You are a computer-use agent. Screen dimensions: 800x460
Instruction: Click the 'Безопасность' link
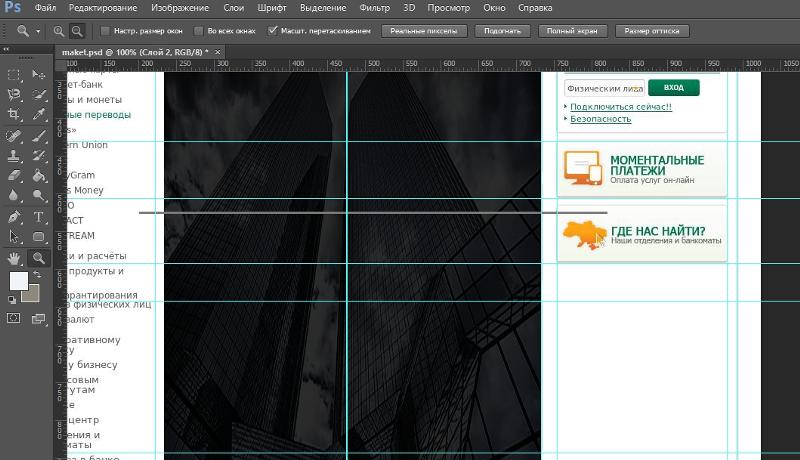pyautogui.click(x=601, y=119)
